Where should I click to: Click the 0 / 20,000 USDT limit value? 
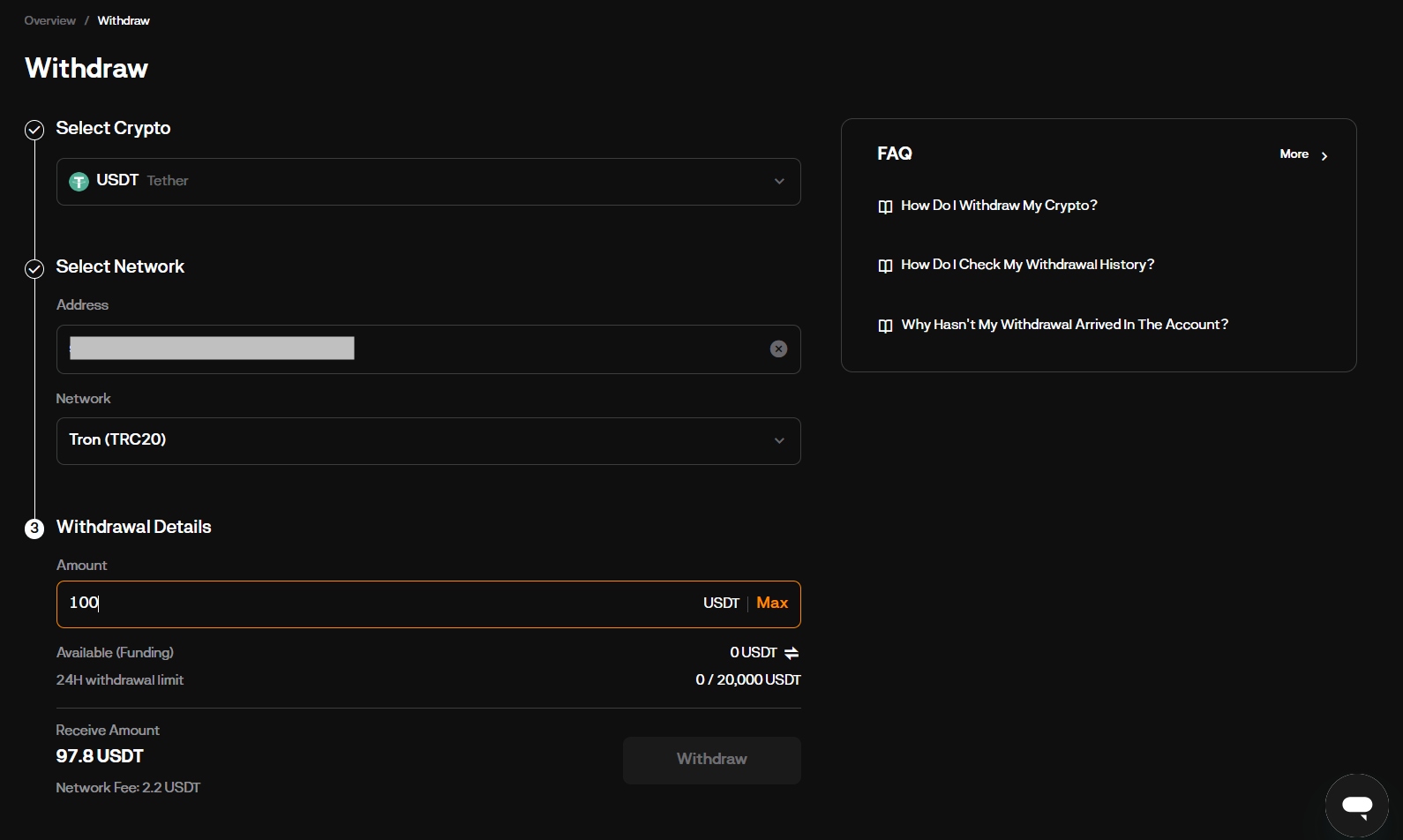click(748, 679)
